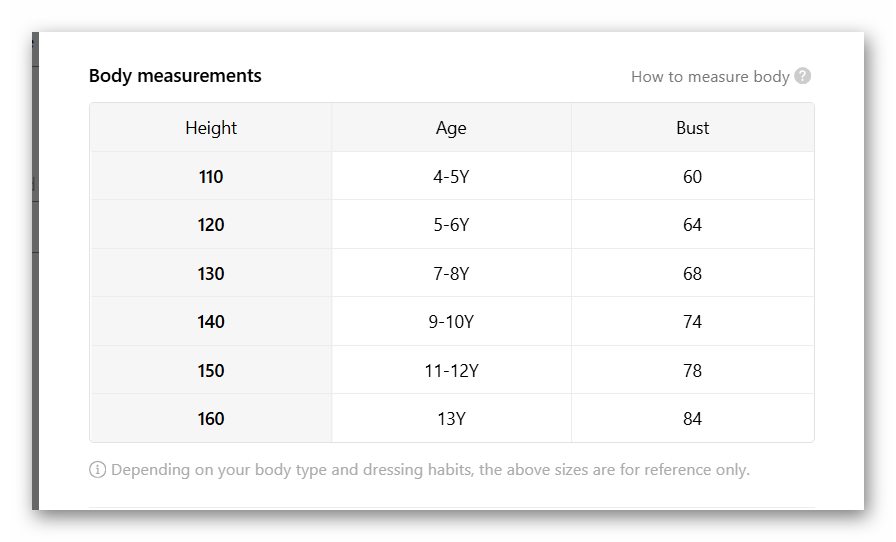Image resolution: width=896 pixels, height=542 pixels.
Task: Click the Age column header
Action: tap(451, 128)
